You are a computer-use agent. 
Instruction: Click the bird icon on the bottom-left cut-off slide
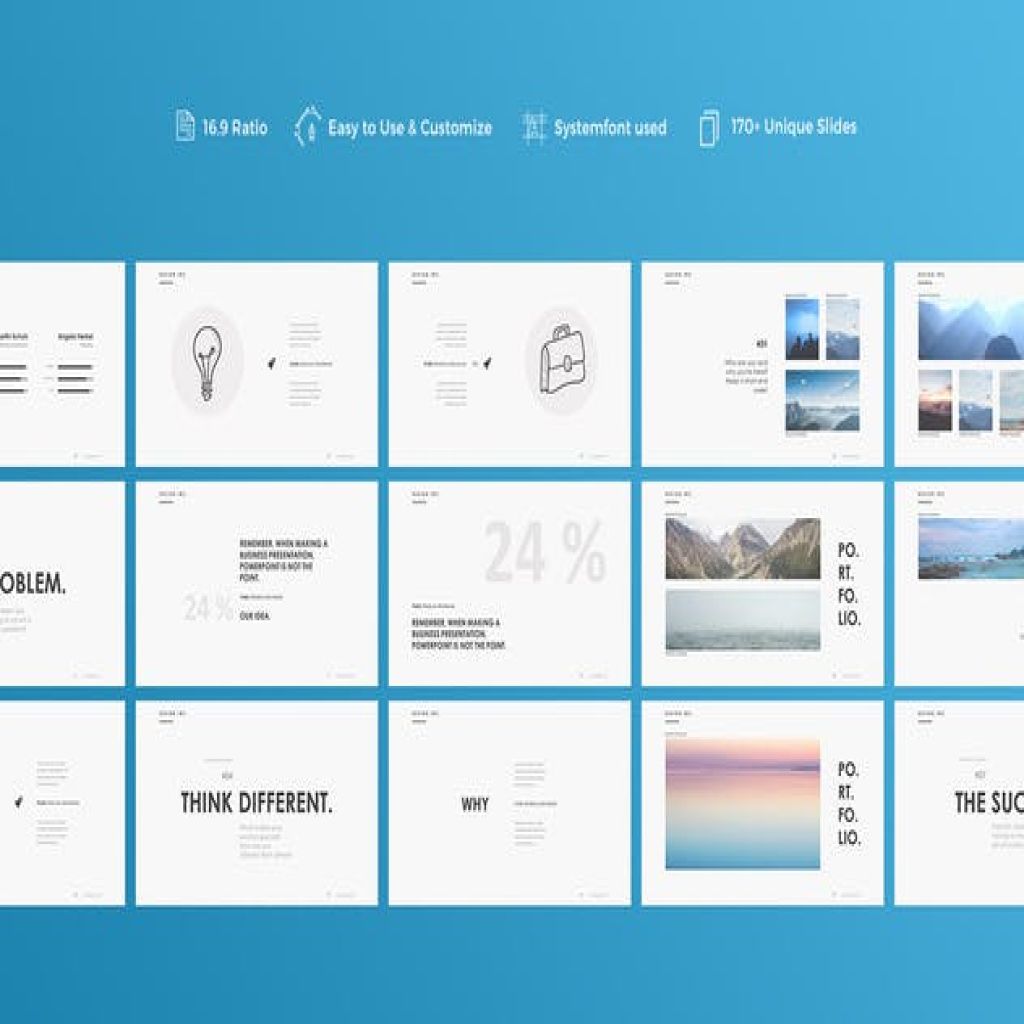(18, 802)
